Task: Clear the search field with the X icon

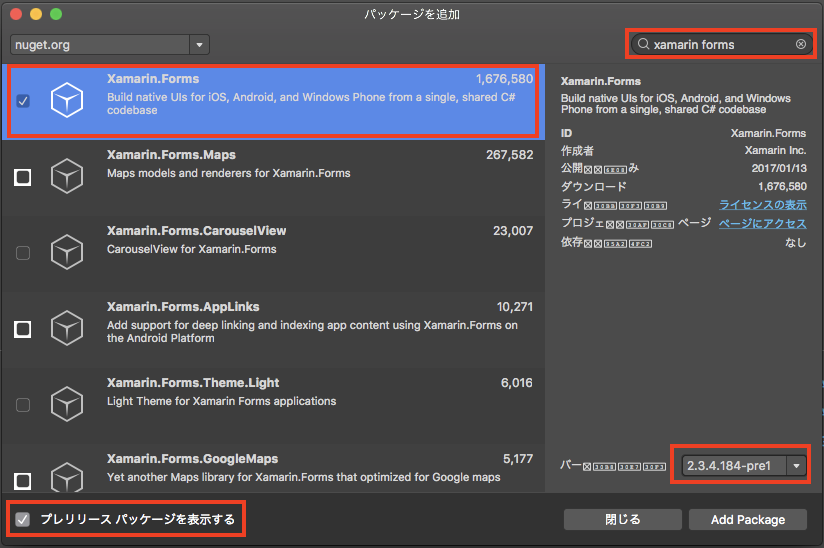Action: coord(800,44)
